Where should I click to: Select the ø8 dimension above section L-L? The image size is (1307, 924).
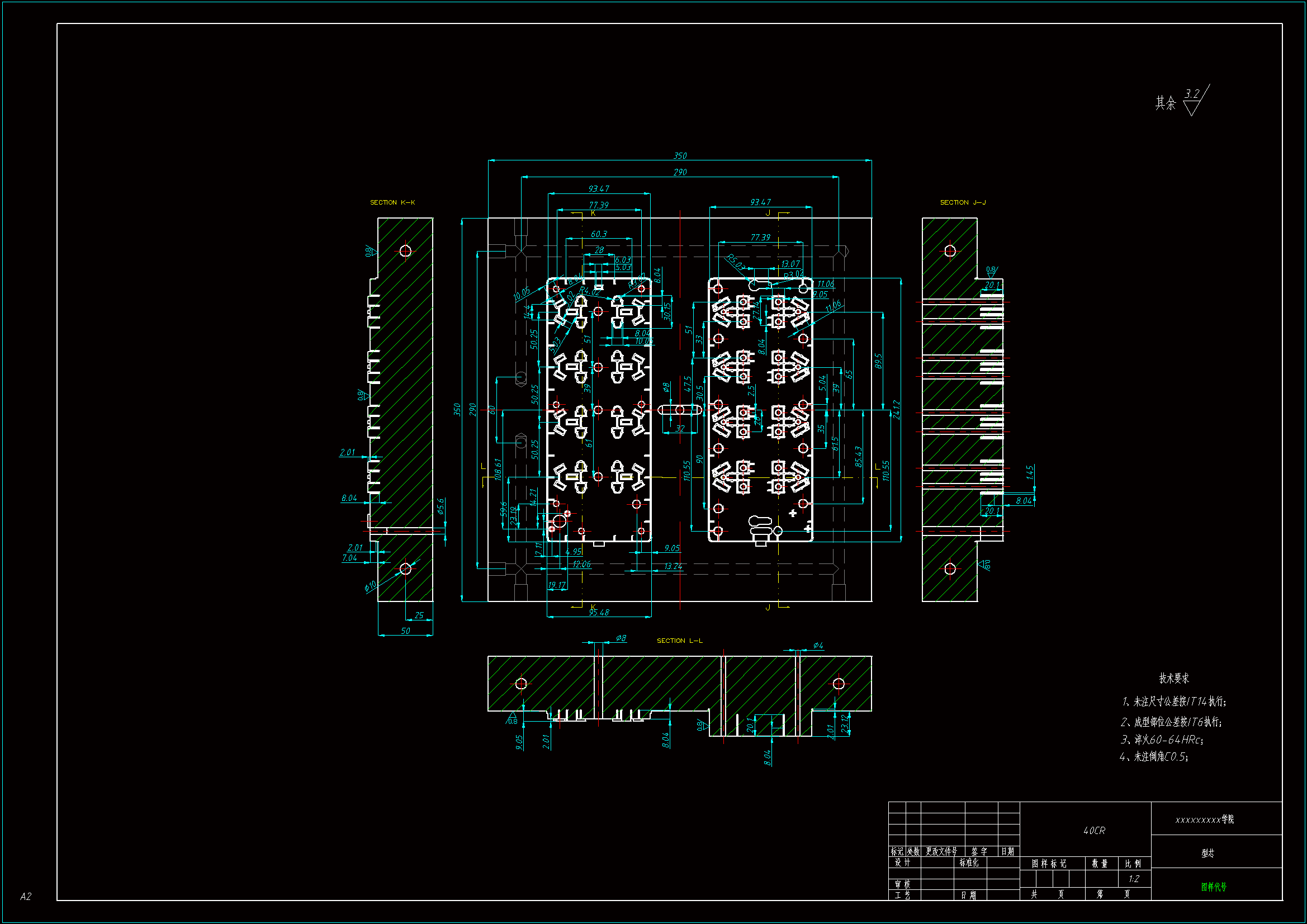pyautogui.click(x=621, y=638)
